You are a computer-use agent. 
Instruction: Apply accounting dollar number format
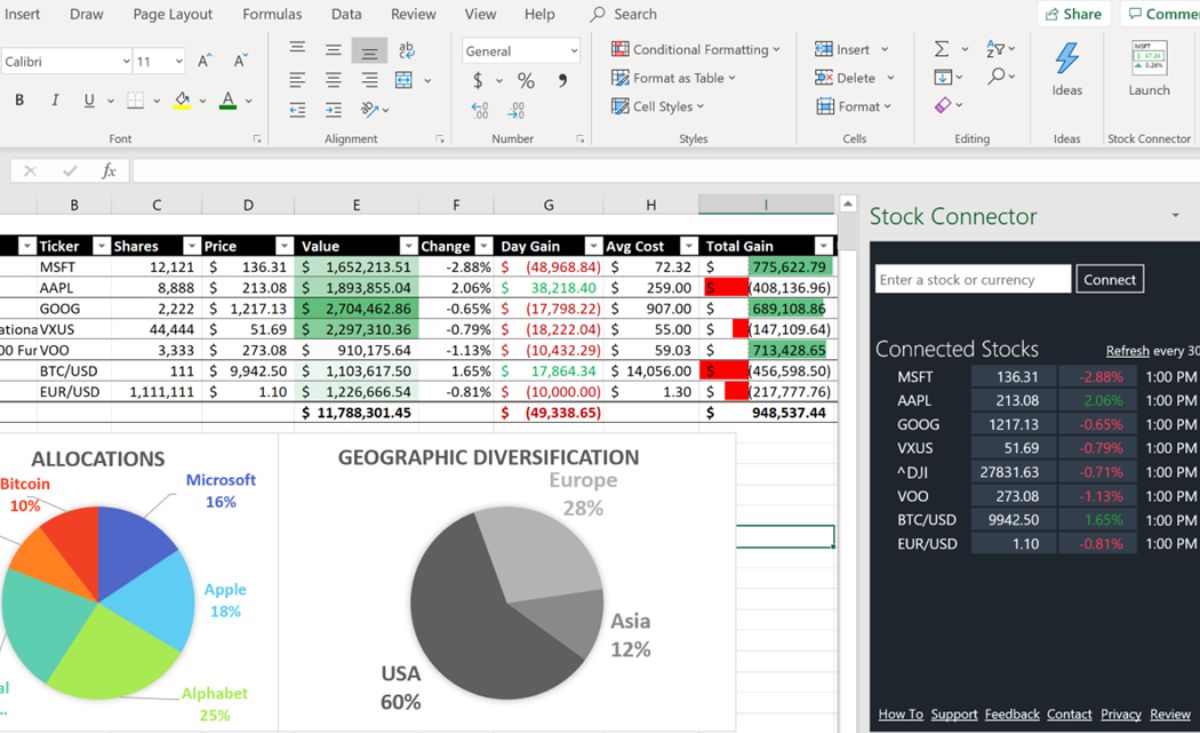point(478,81)
